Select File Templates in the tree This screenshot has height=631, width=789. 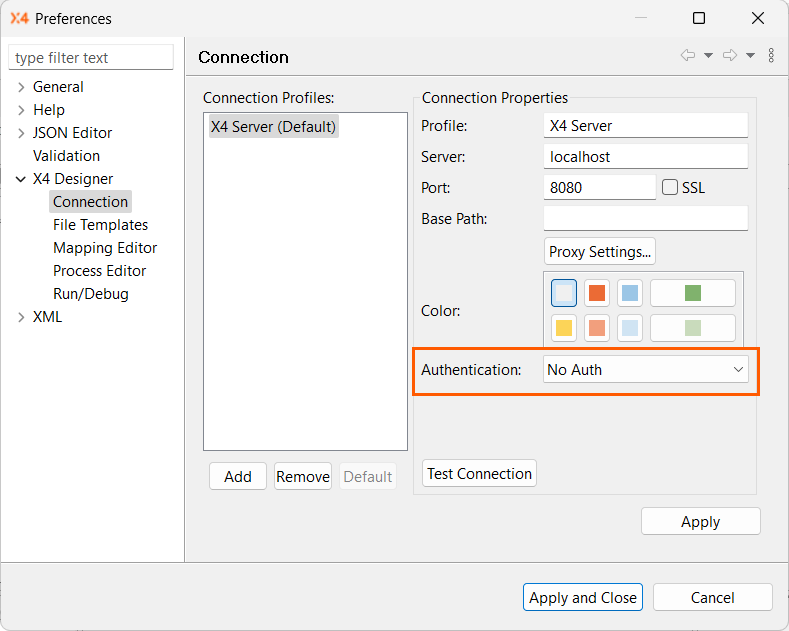[100, 225]
